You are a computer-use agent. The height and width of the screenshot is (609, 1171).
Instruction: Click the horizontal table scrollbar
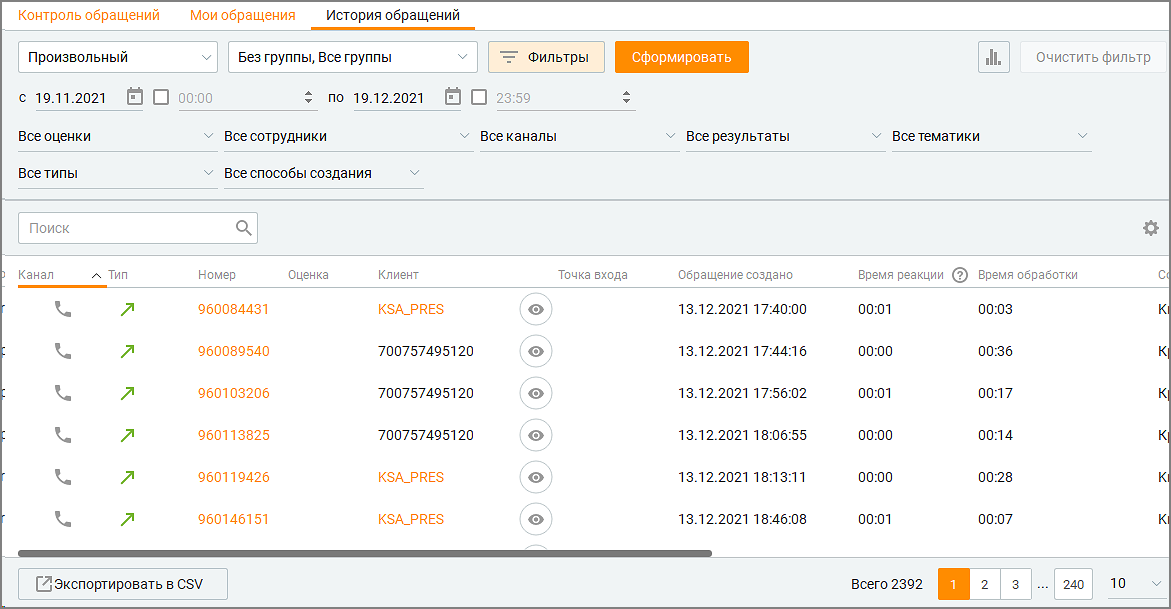(x=364, y=554)
